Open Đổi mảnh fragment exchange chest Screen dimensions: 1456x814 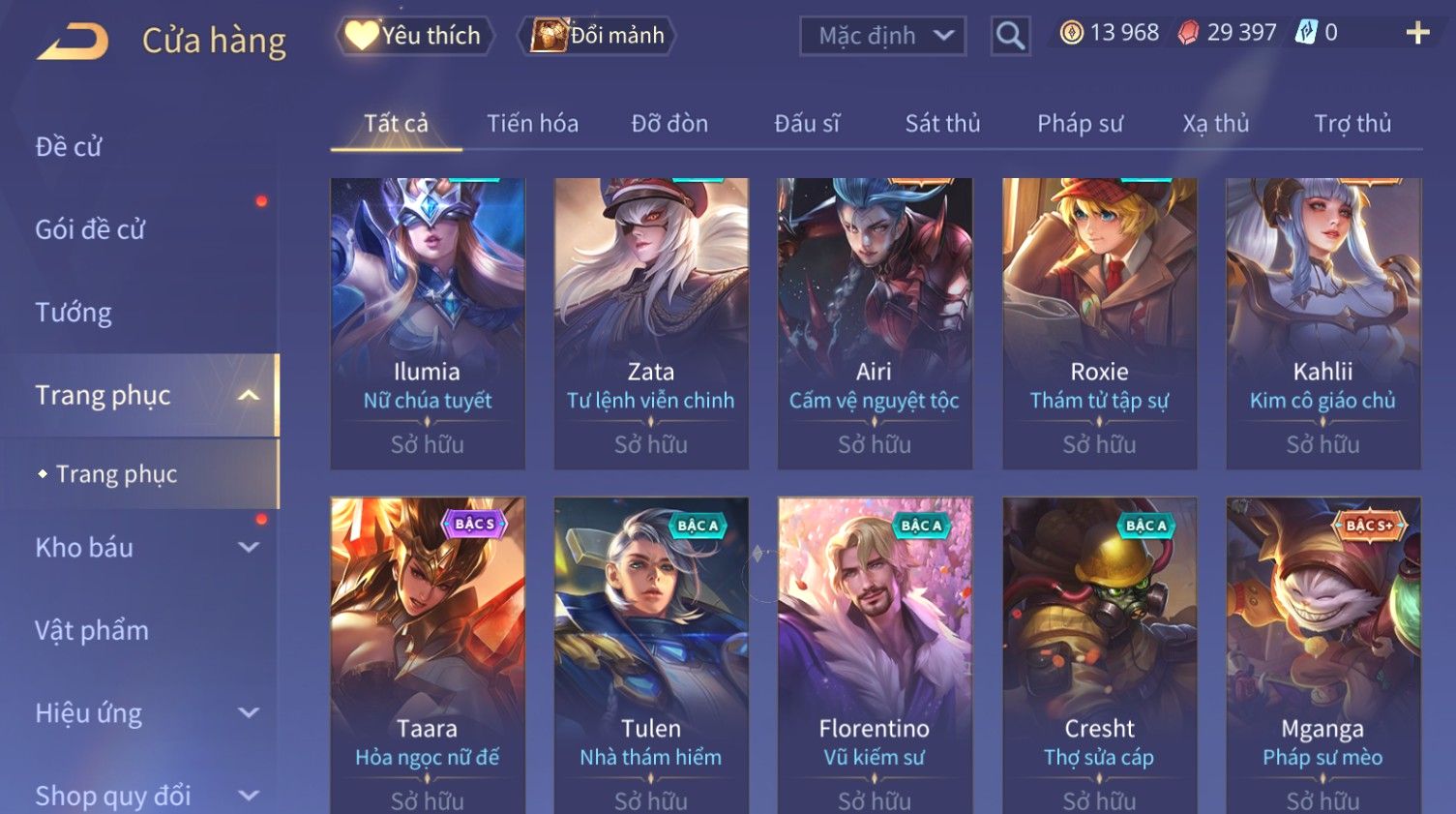click(597, 36)
